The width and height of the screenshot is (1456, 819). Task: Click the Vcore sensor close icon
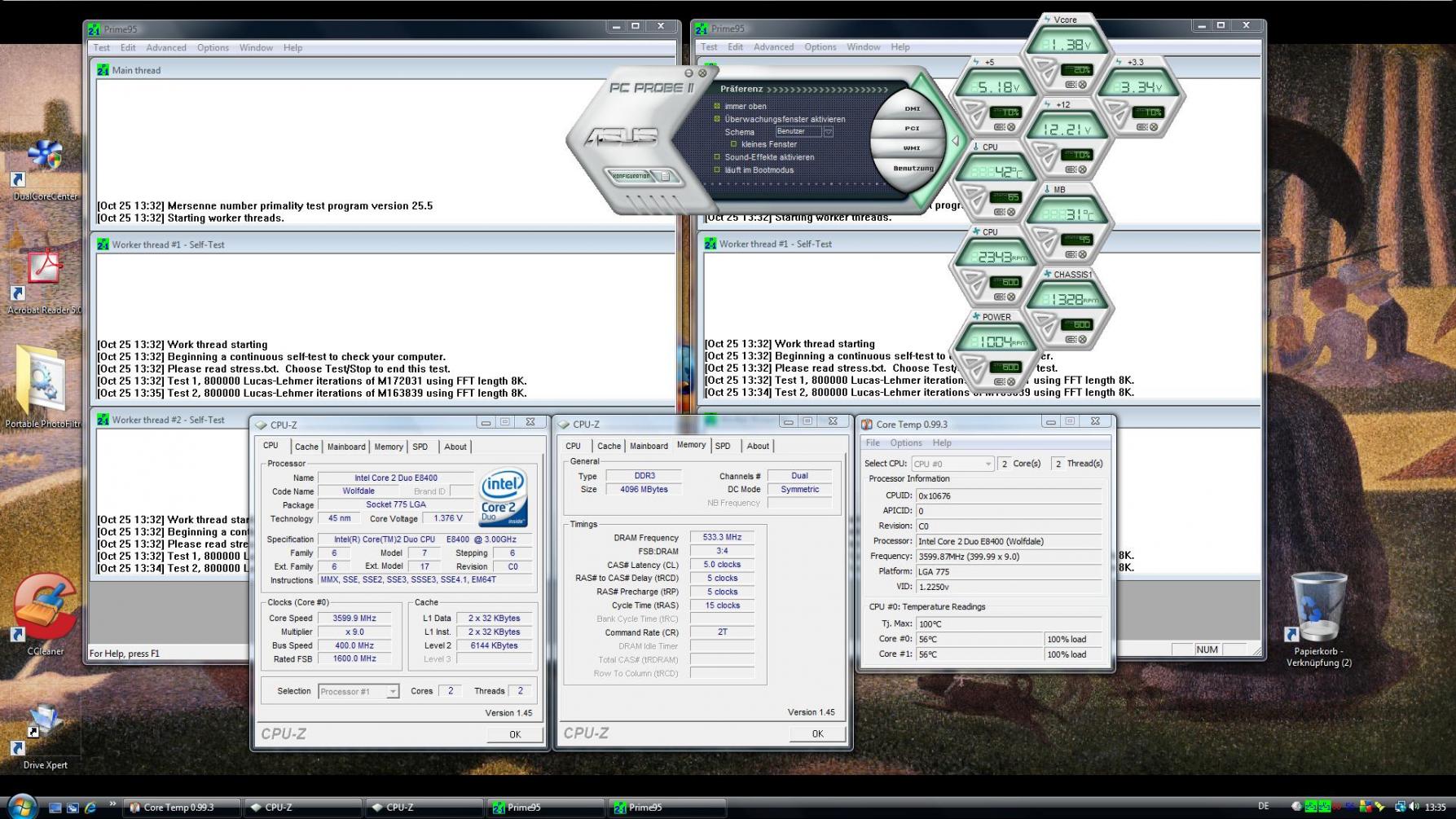click(x=1083, y=85)
